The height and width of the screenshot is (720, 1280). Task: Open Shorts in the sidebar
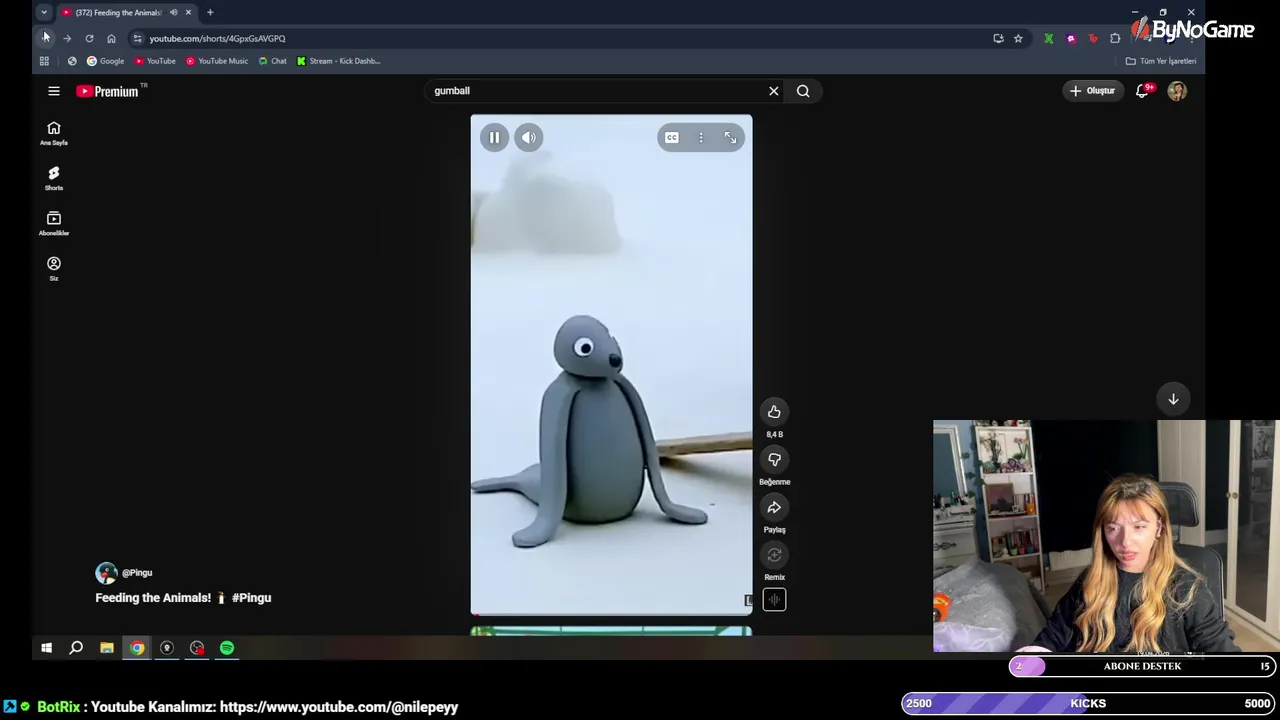click(54, 178)
